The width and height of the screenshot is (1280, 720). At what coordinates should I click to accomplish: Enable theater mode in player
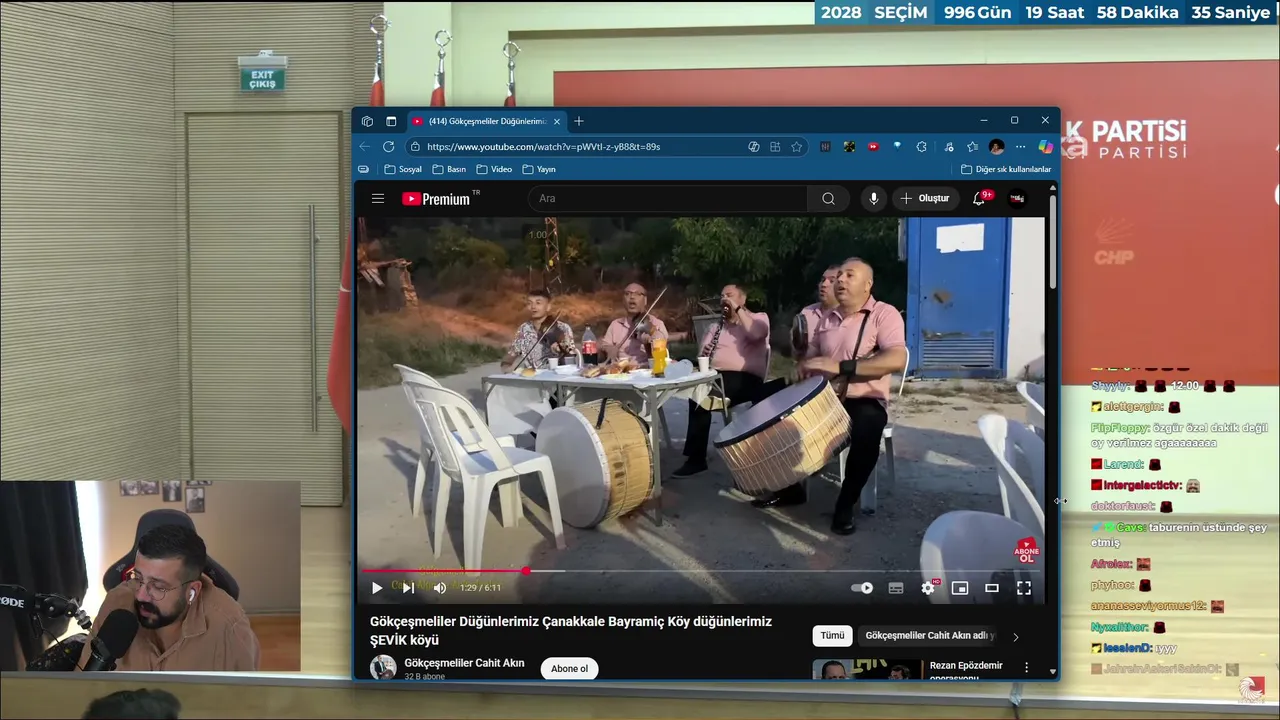click(992, 588)
